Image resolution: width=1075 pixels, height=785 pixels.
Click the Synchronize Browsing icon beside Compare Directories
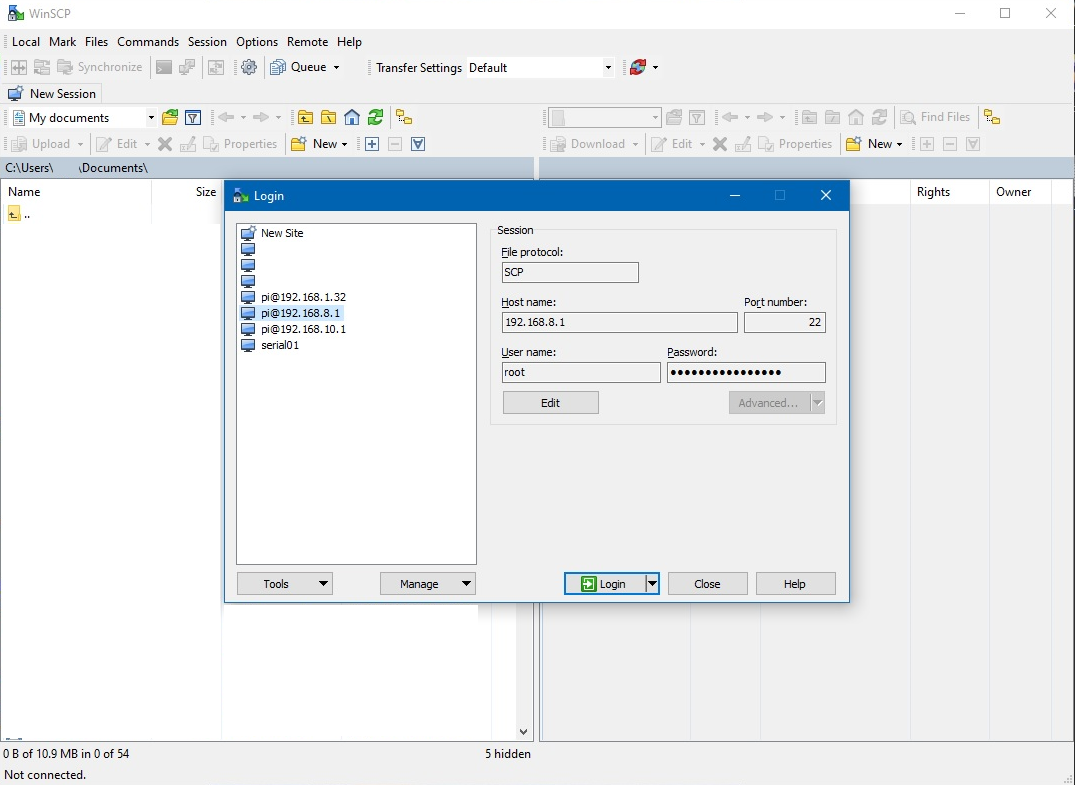(42, 67)
